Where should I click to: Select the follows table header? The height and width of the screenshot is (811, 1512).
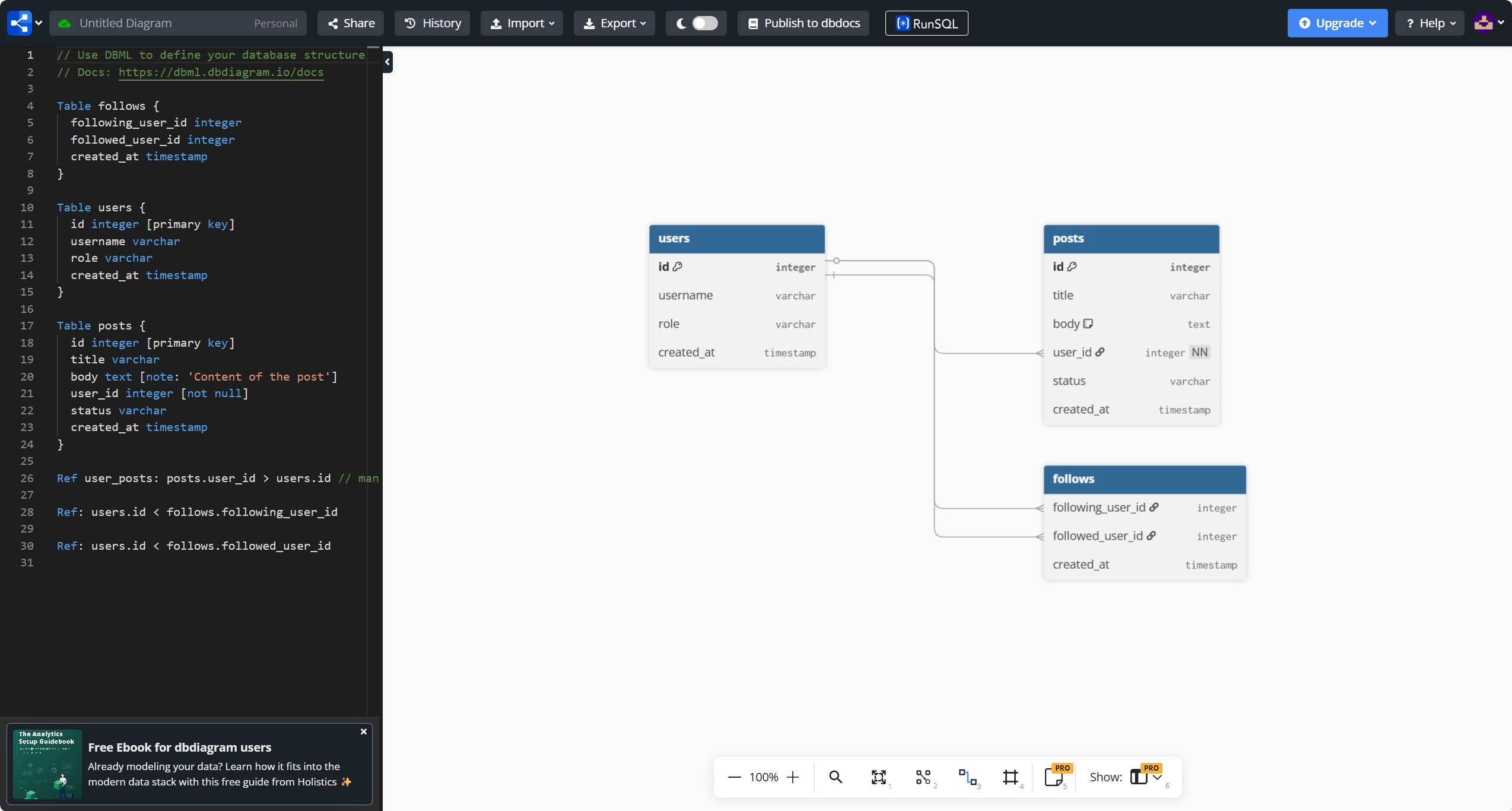(x=1145, y=479)
